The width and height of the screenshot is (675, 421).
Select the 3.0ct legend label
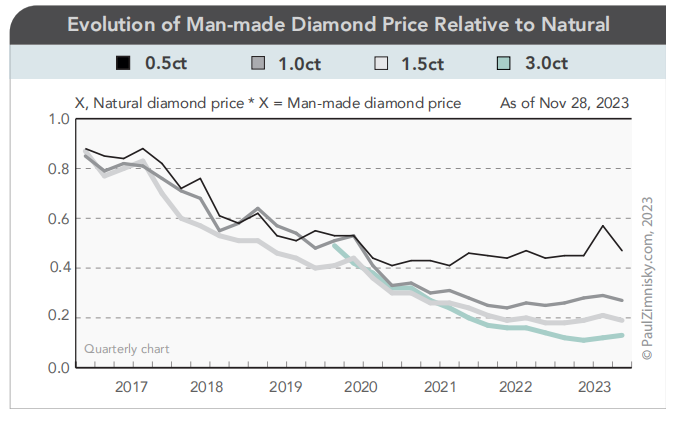tap(546, 63)
